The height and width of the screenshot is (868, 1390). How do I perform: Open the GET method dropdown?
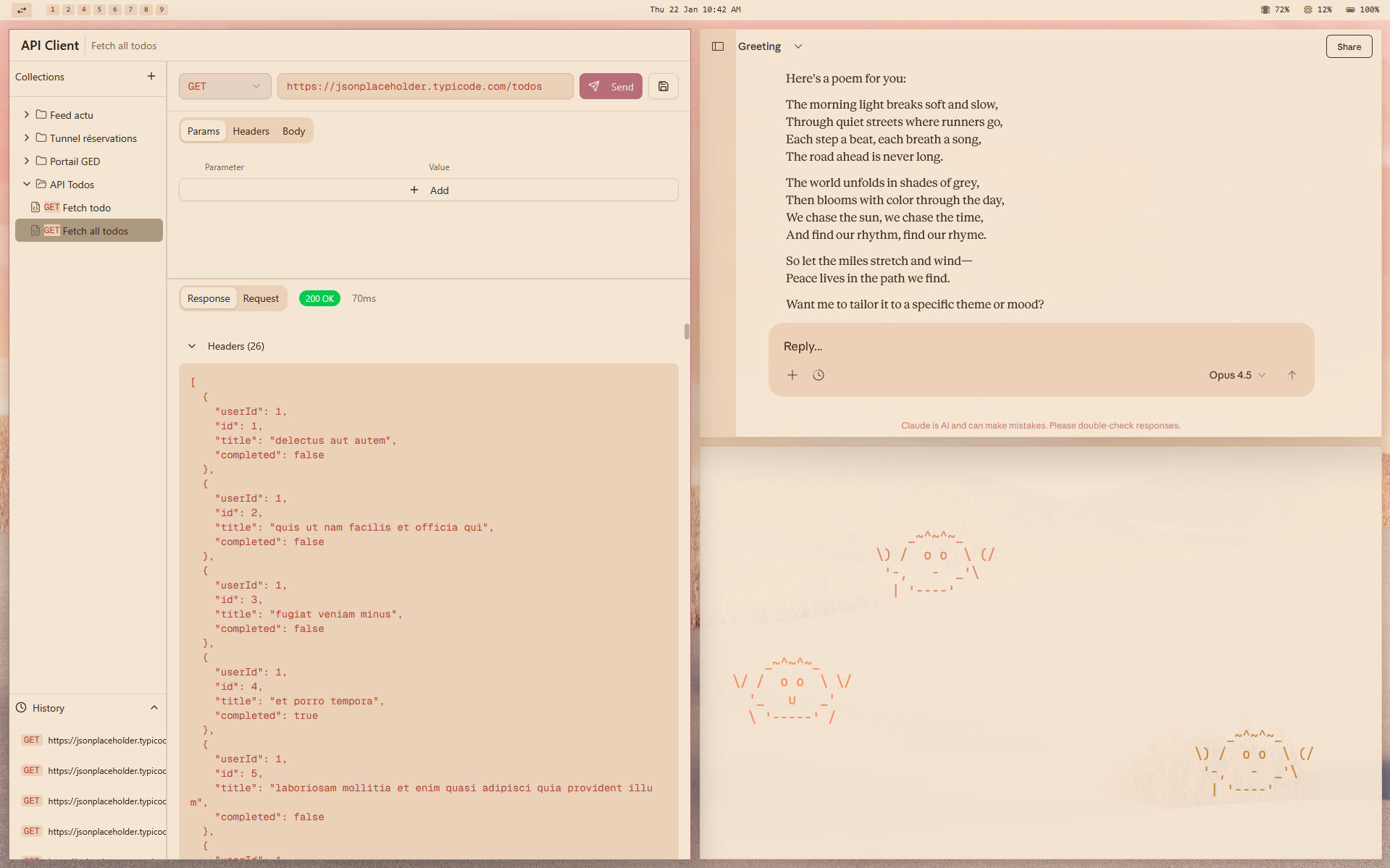click(x=225, y=86)
